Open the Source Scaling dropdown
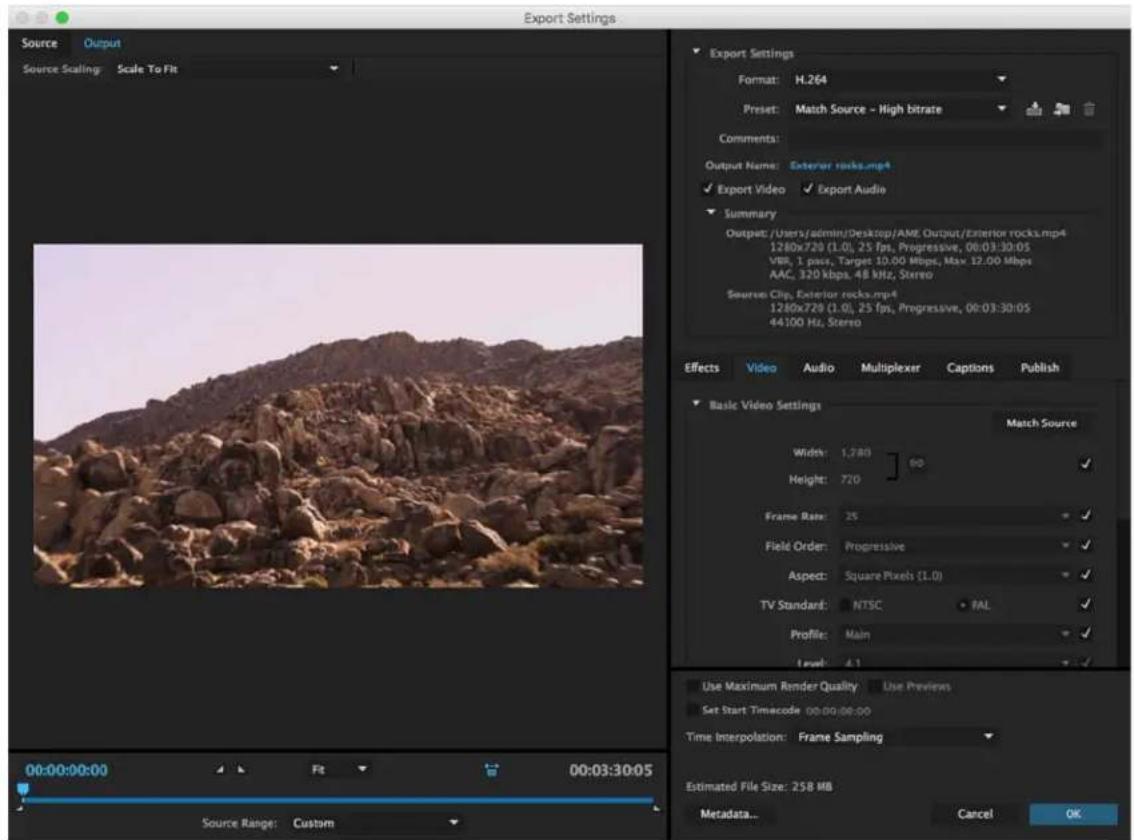Screen dimensions: 1134x840 (228, 69)
